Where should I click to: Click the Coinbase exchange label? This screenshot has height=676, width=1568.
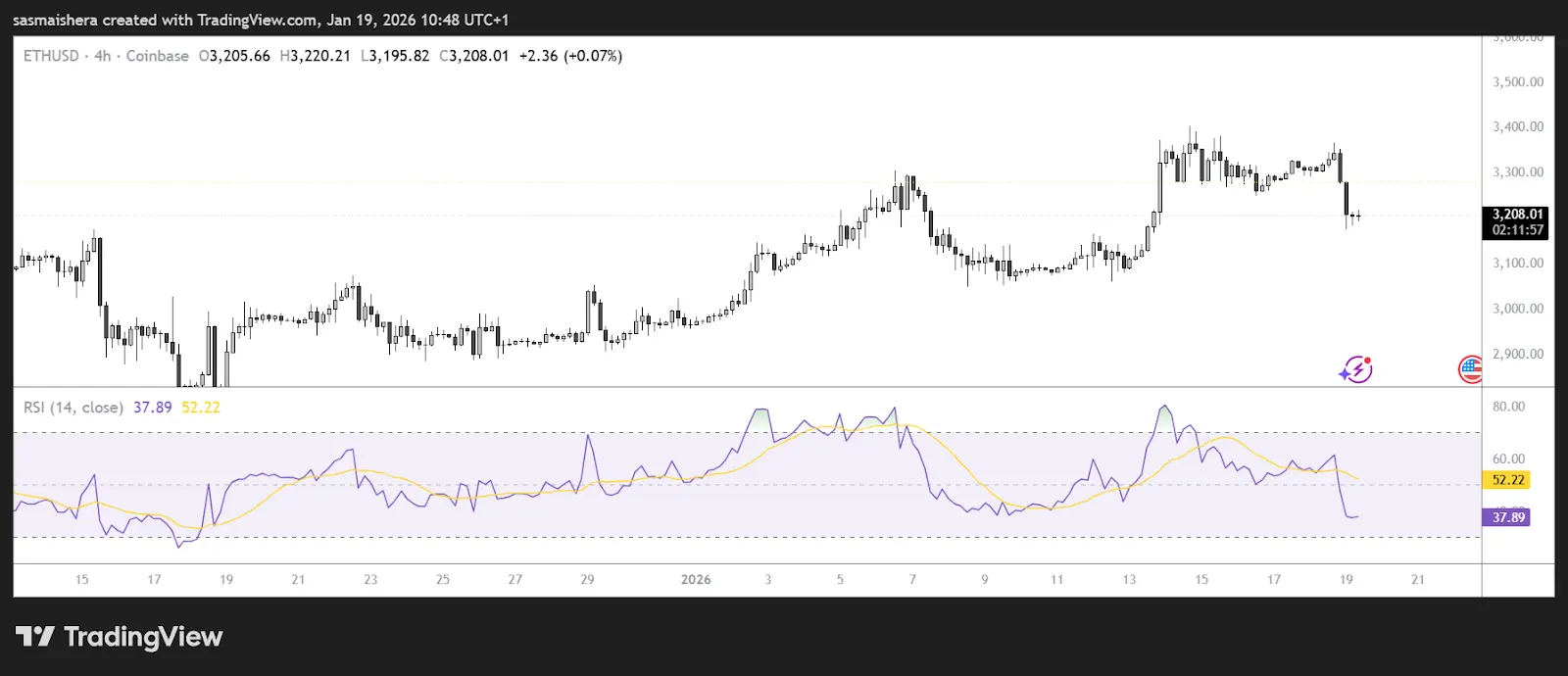[x=157, y=56]
